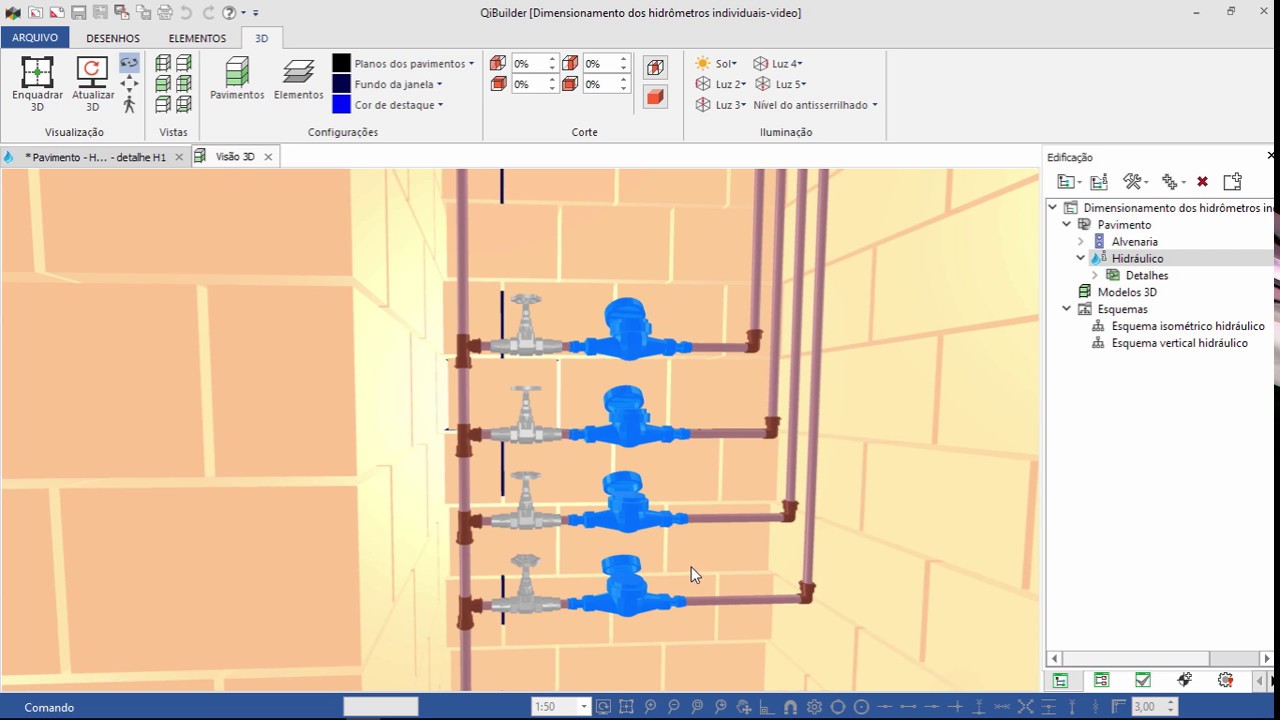Viewport: 1280px width, 720px height.
Task: Open the Nível do antisserrilhado dropdown
Action: point(815,105)
